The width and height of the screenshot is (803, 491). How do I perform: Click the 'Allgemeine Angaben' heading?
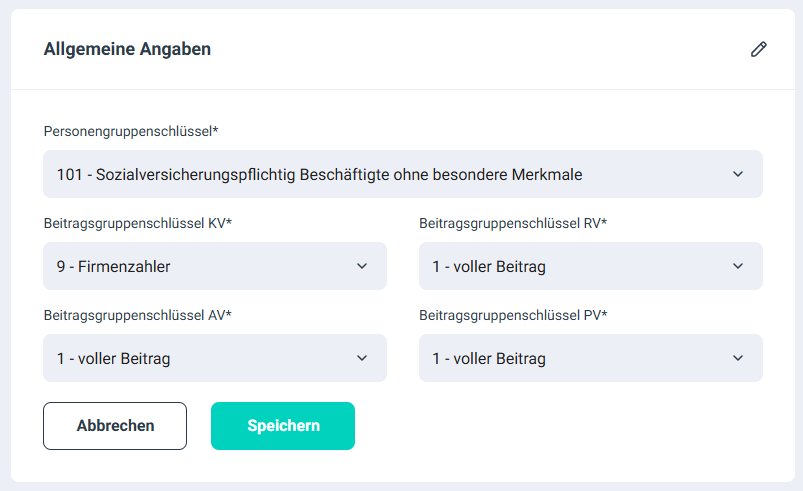[127, 49]
